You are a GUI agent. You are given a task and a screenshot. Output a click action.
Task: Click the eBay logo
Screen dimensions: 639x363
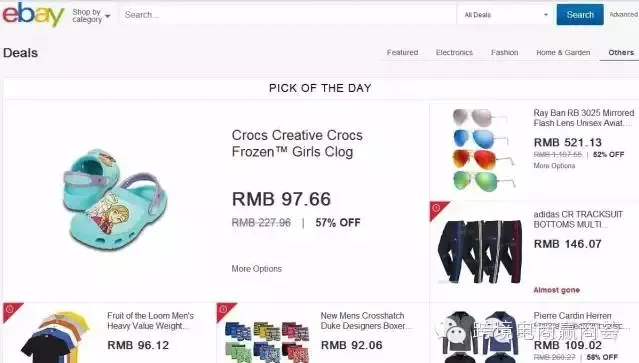(33, 14)
